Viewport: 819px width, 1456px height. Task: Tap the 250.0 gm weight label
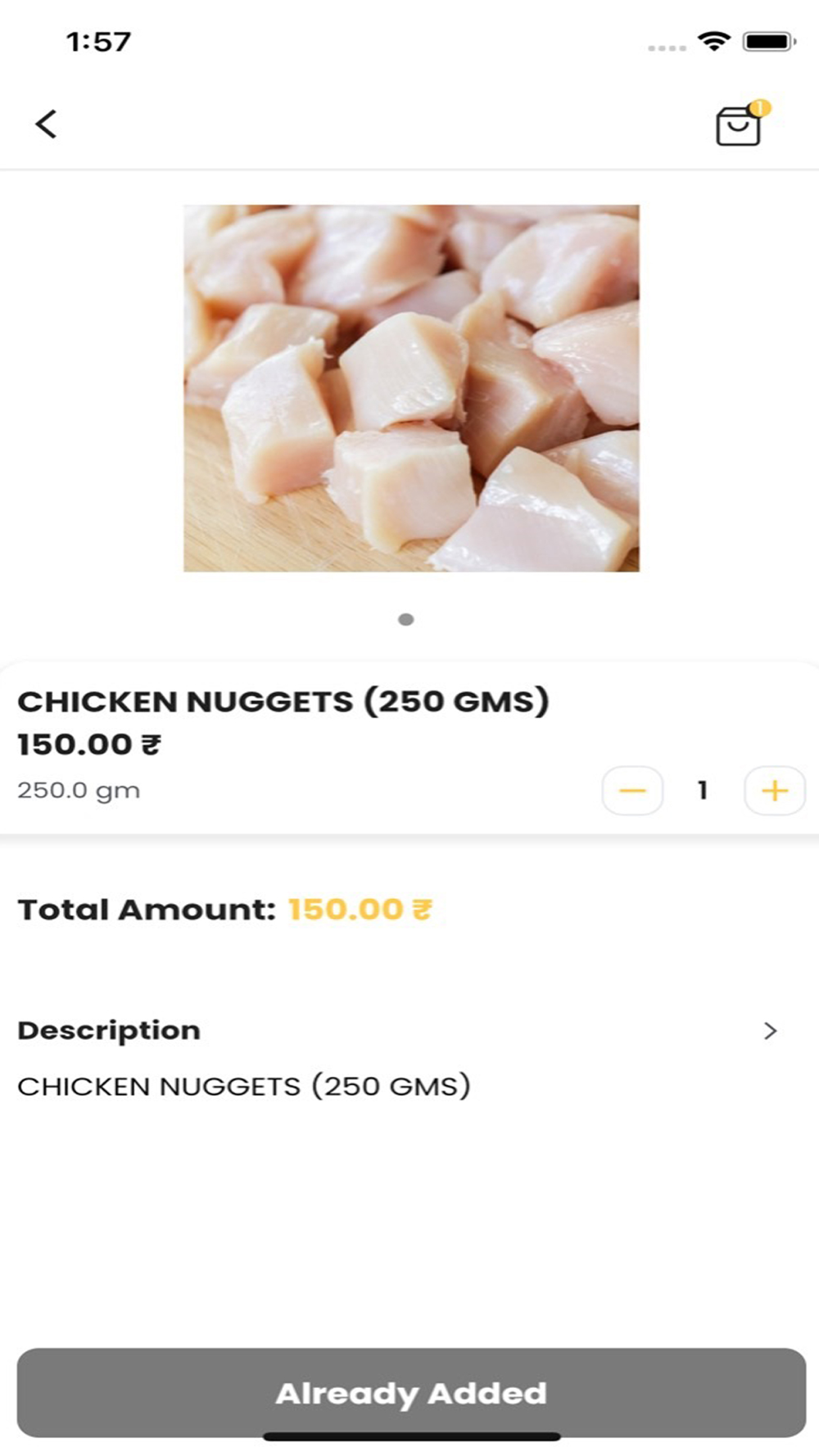[79, 790]
